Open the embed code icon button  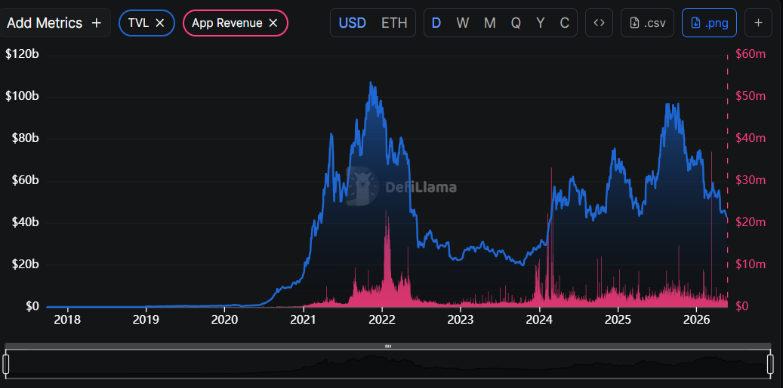599,23
